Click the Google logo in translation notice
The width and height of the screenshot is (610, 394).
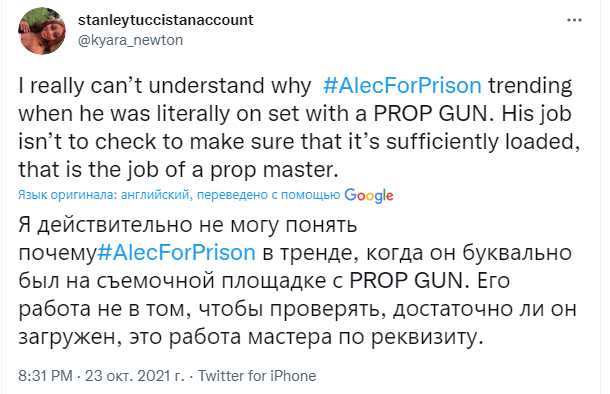click(369, 196)
